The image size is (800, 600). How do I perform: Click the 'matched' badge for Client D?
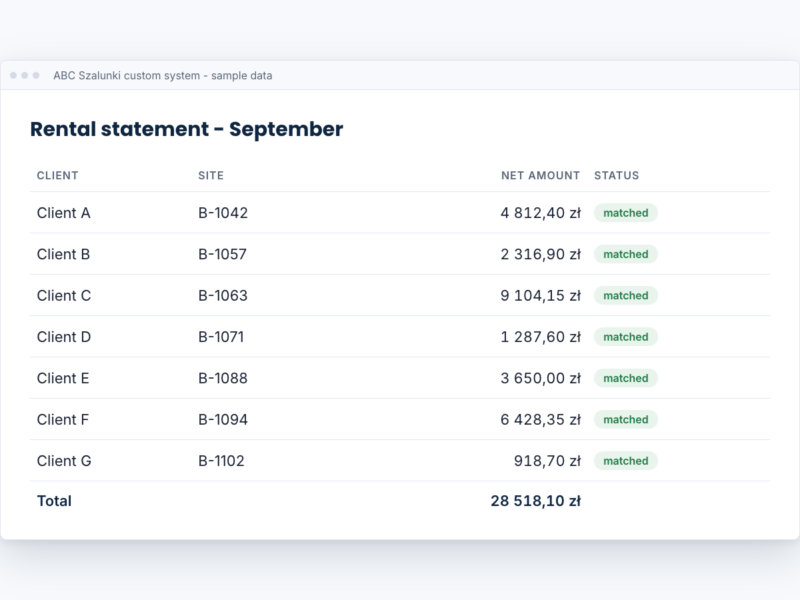(626, 337)
